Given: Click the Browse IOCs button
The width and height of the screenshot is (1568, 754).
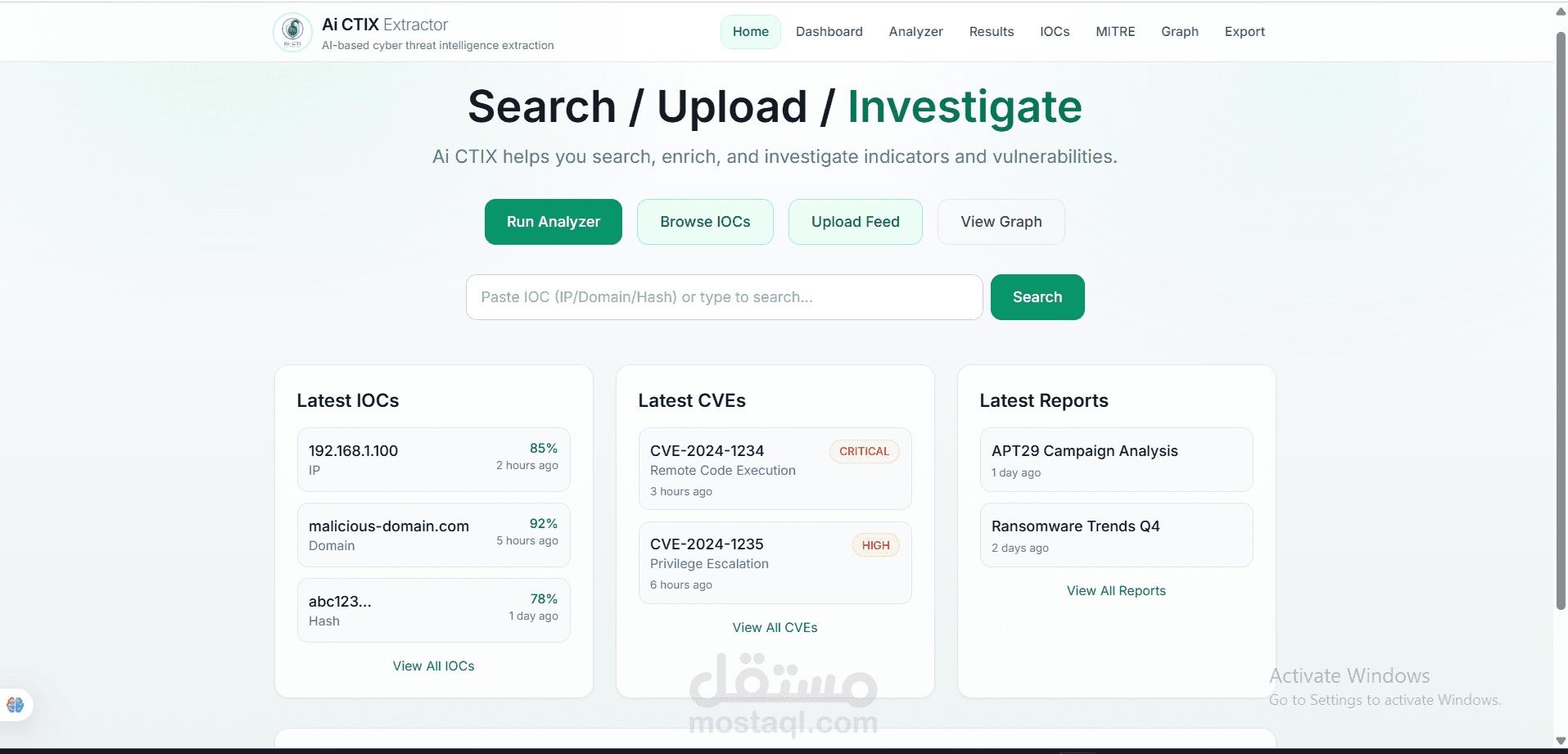Looking at the screenshot, I should tap(705, 221).
